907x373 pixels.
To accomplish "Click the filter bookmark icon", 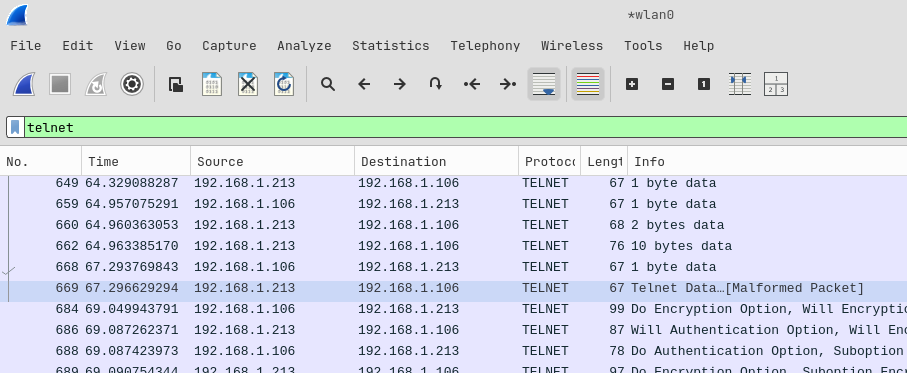I will coord(16,127).
